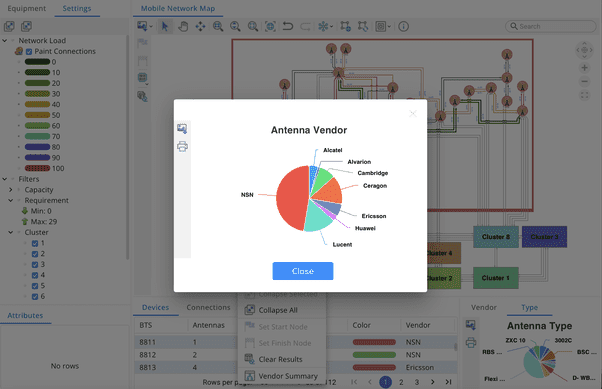The height and width of the screenshot is (389, 602).
Task: Click the load 50 yellow color swatch
Action: pos(37,115)
